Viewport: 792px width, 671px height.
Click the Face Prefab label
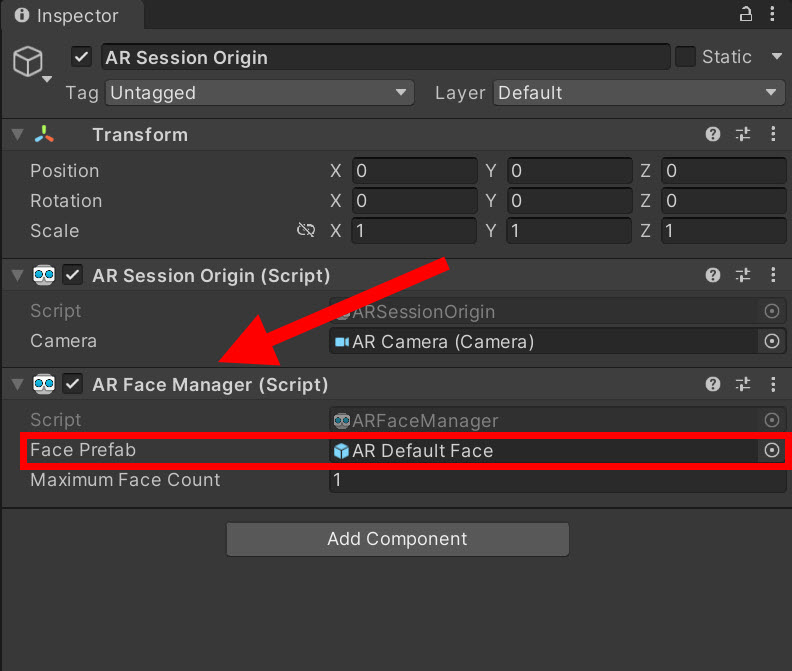tap(83, 450)
